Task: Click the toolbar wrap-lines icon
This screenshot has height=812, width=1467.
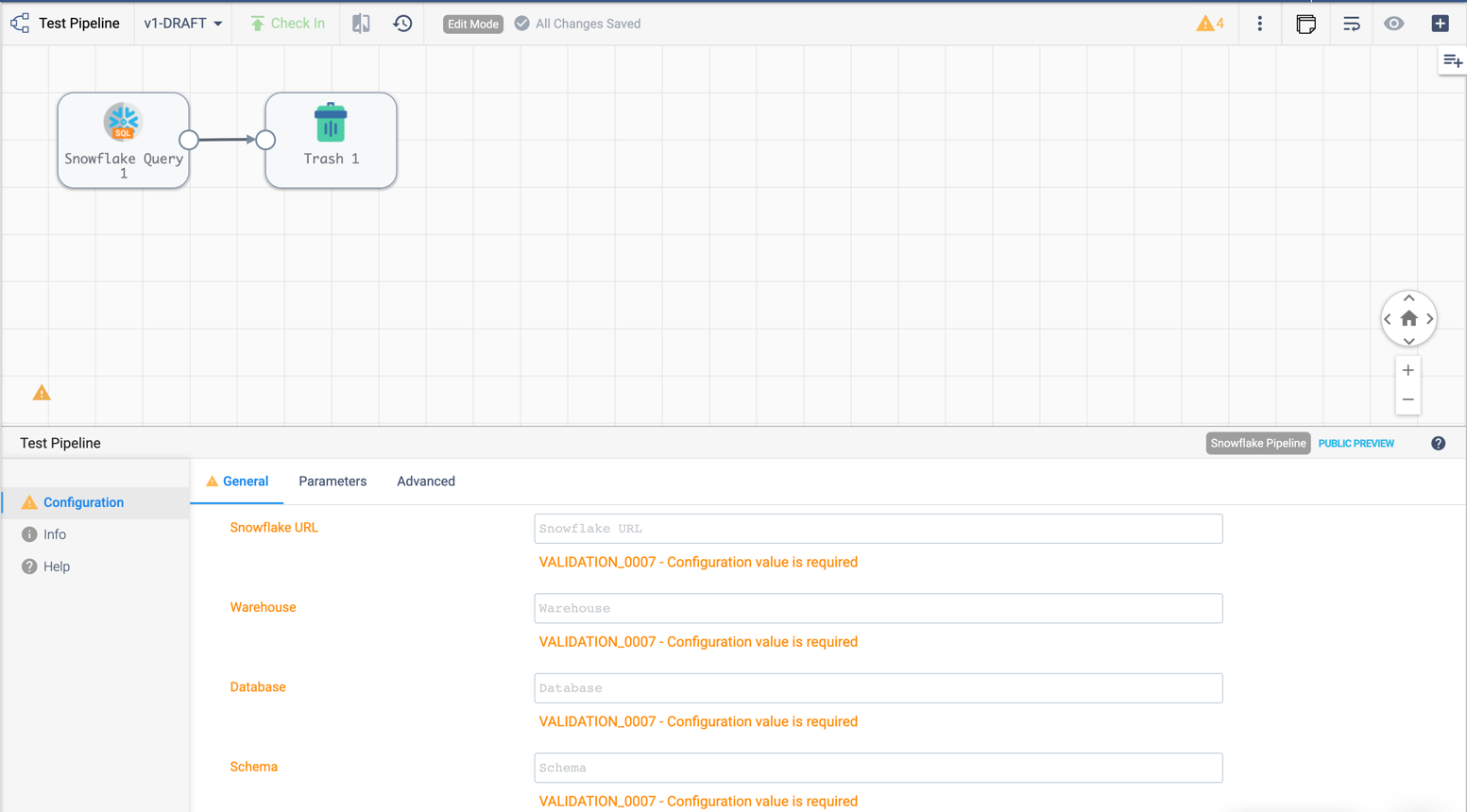Action: pyautogui.click(x=1352, y=24)
